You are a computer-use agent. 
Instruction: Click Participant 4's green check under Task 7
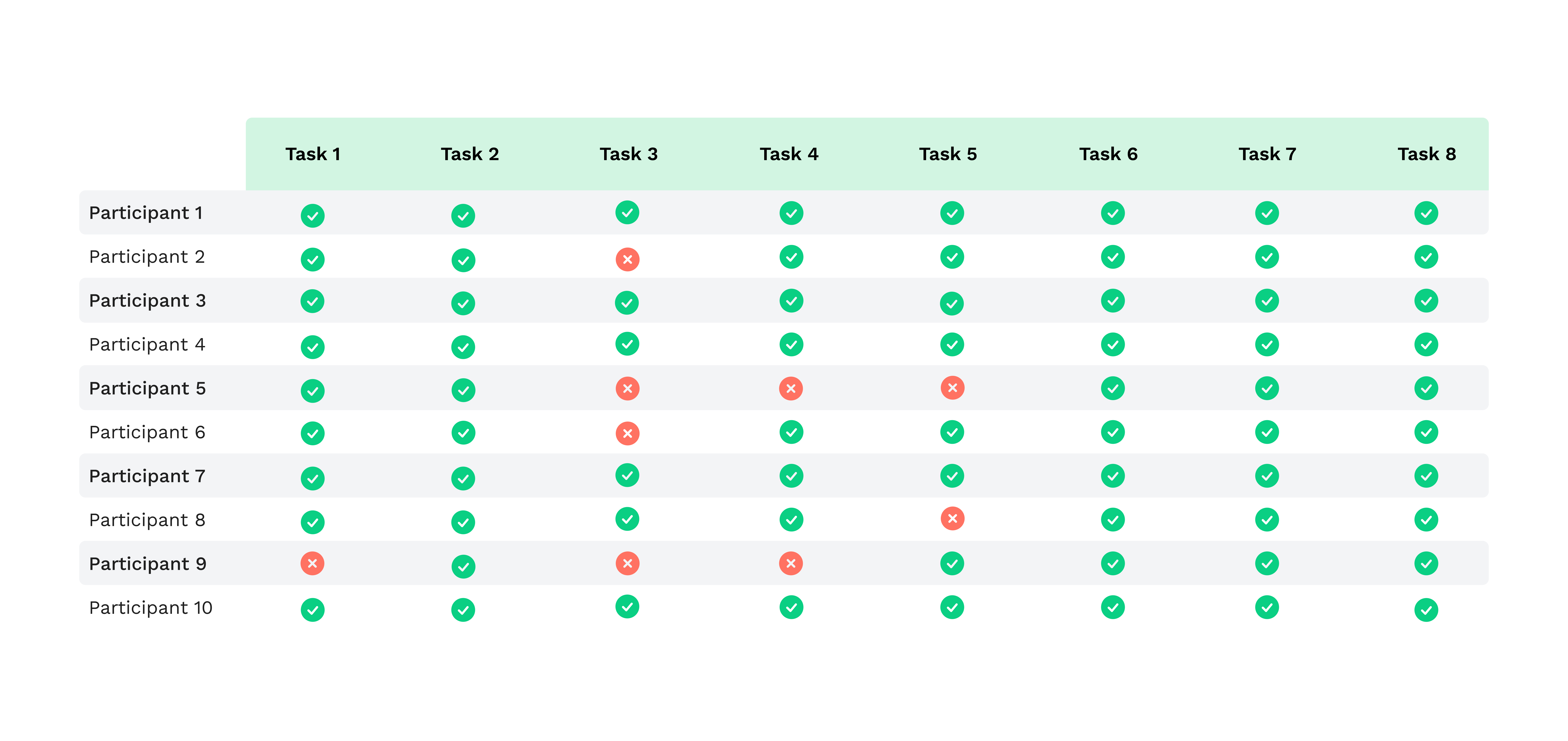(x=1267, y=345)
